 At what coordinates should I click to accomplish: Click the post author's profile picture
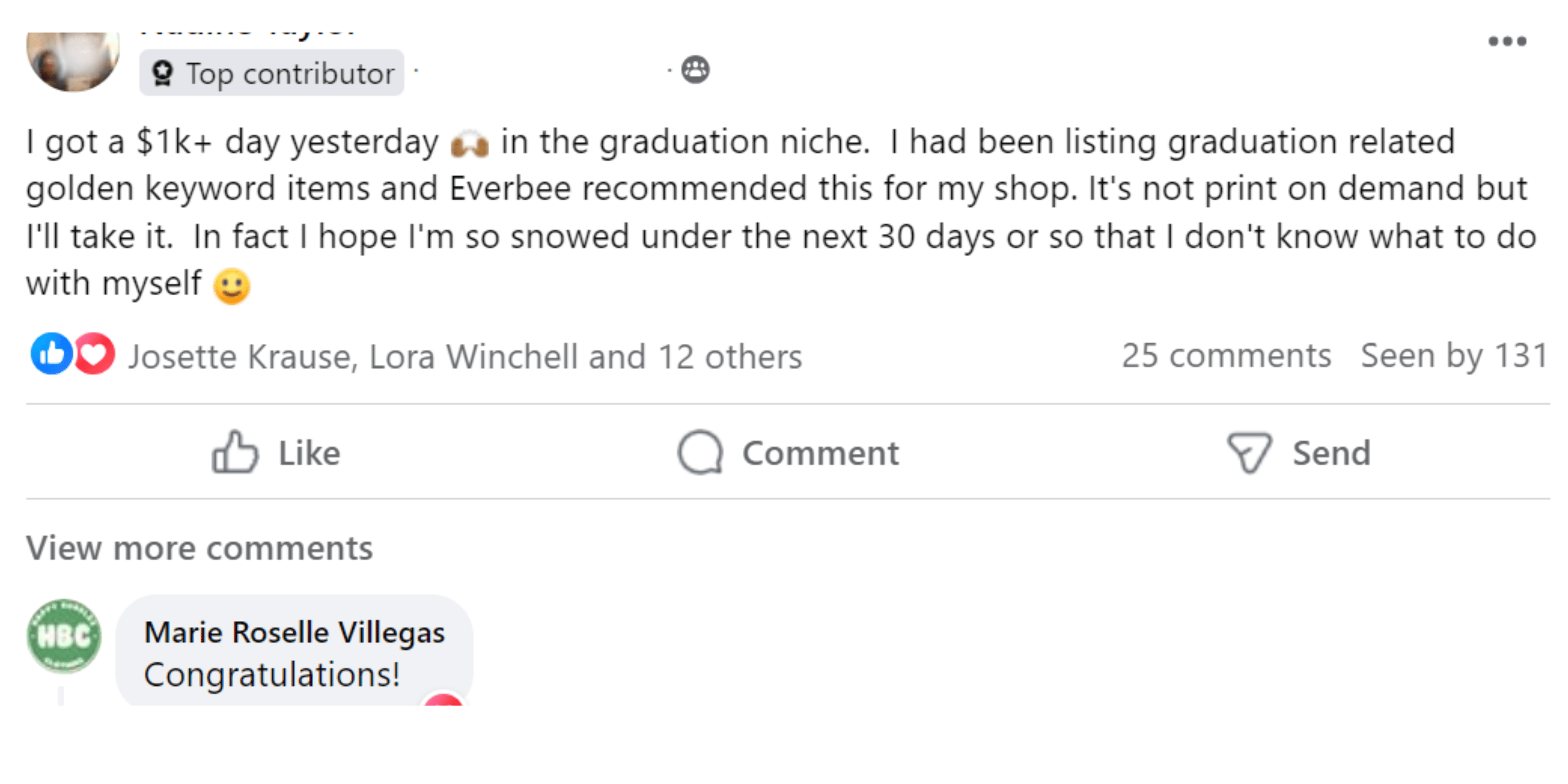[x=73, y=60]
